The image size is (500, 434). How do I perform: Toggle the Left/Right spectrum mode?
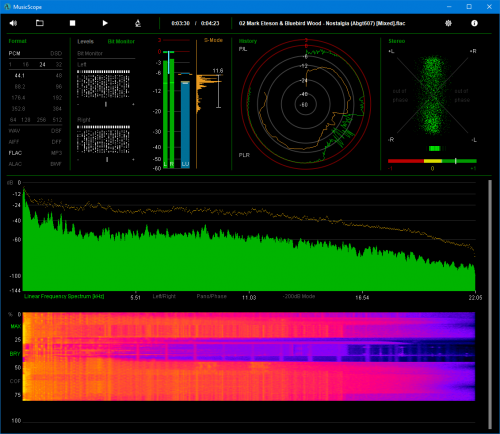point(164,296)
